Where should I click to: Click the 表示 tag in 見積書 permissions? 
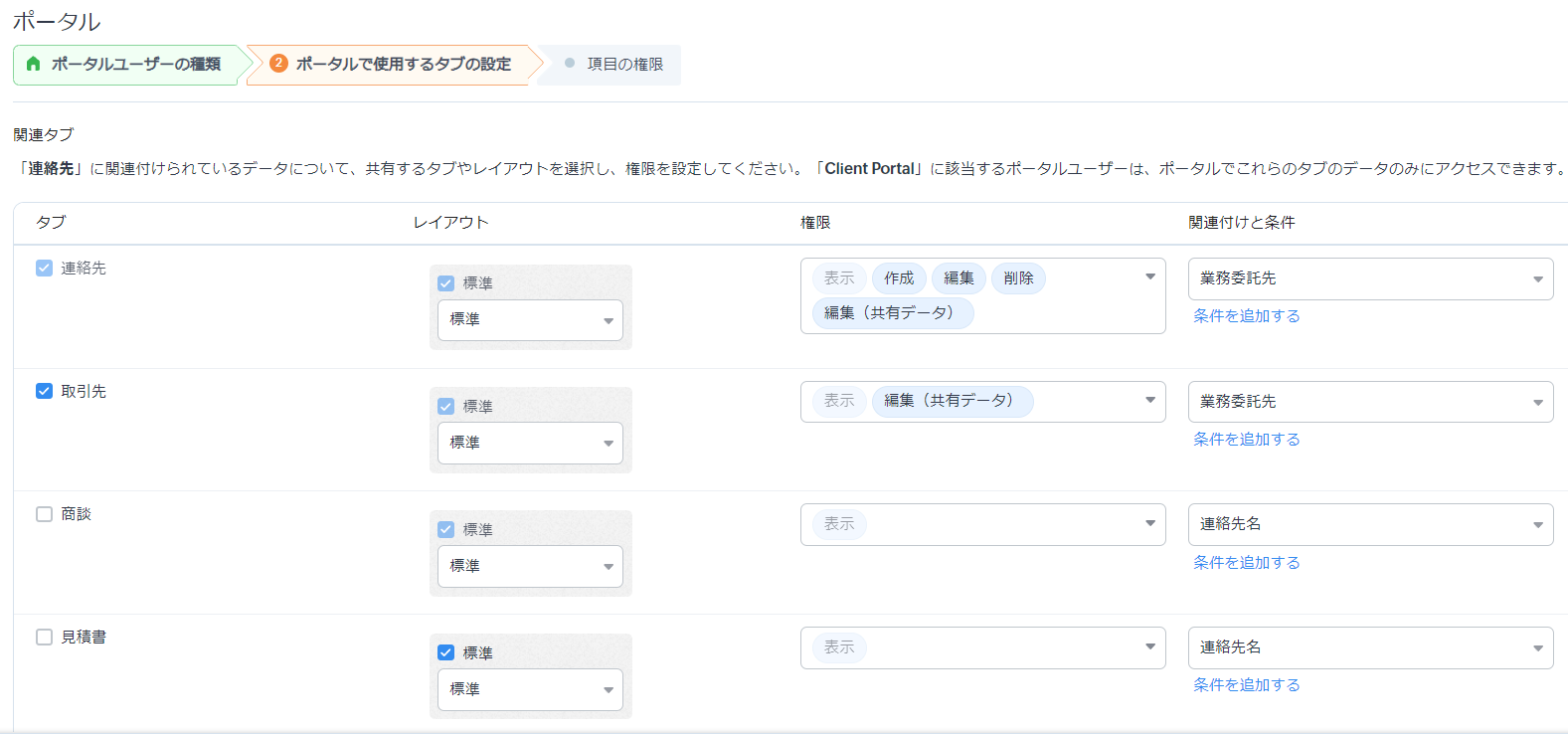[839, 647]
